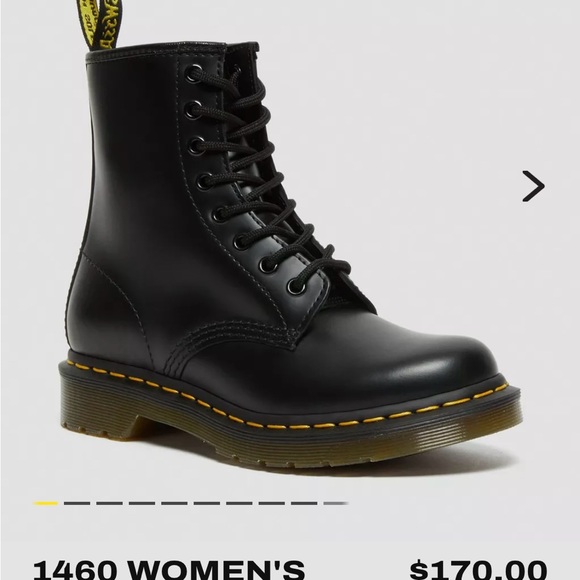Jump to the second carousel indicator dash
The image size is (580, 580).
coord(77,503)
